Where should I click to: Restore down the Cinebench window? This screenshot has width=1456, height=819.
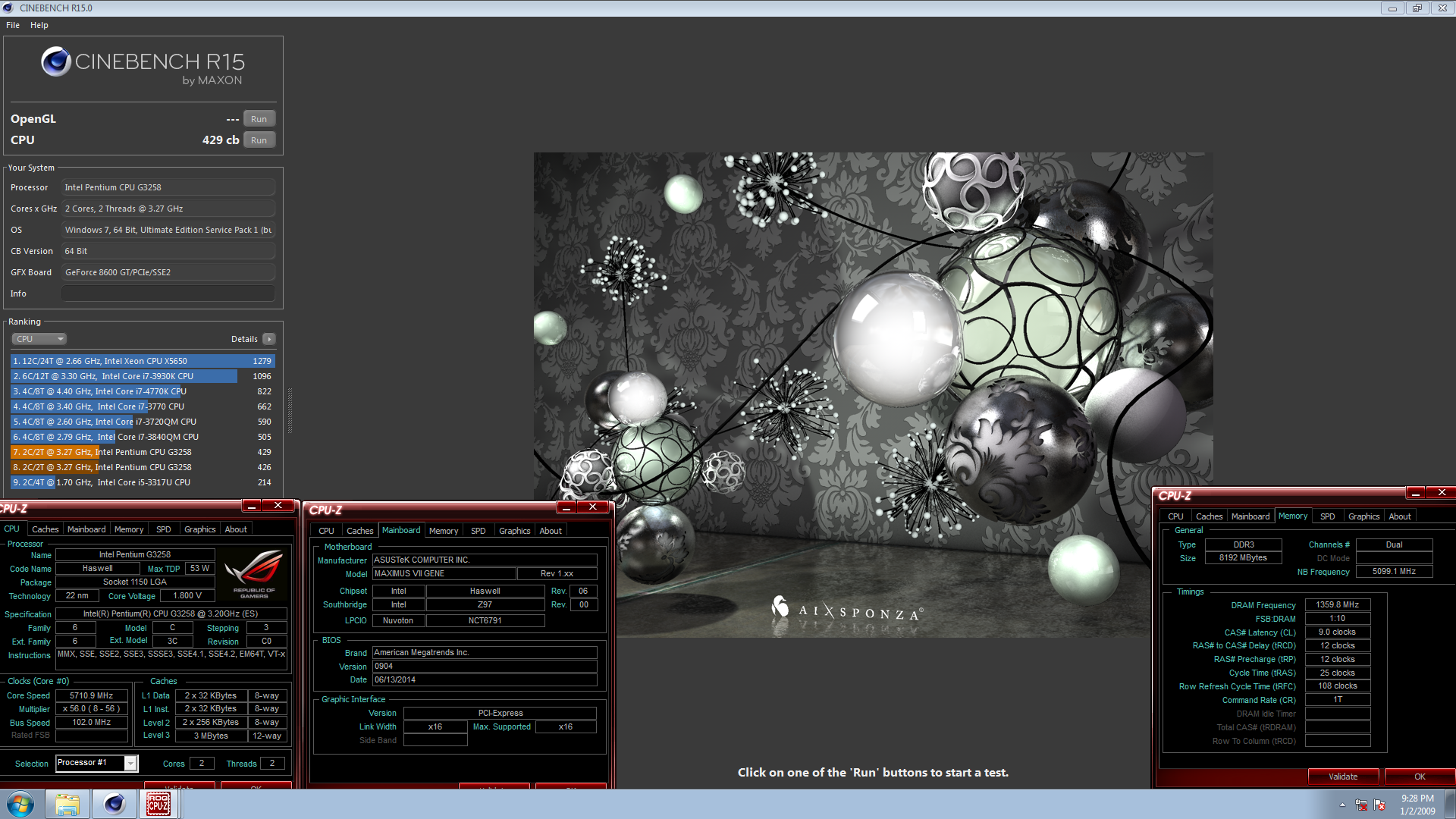pyautogui.click(x=1417, y=8)
